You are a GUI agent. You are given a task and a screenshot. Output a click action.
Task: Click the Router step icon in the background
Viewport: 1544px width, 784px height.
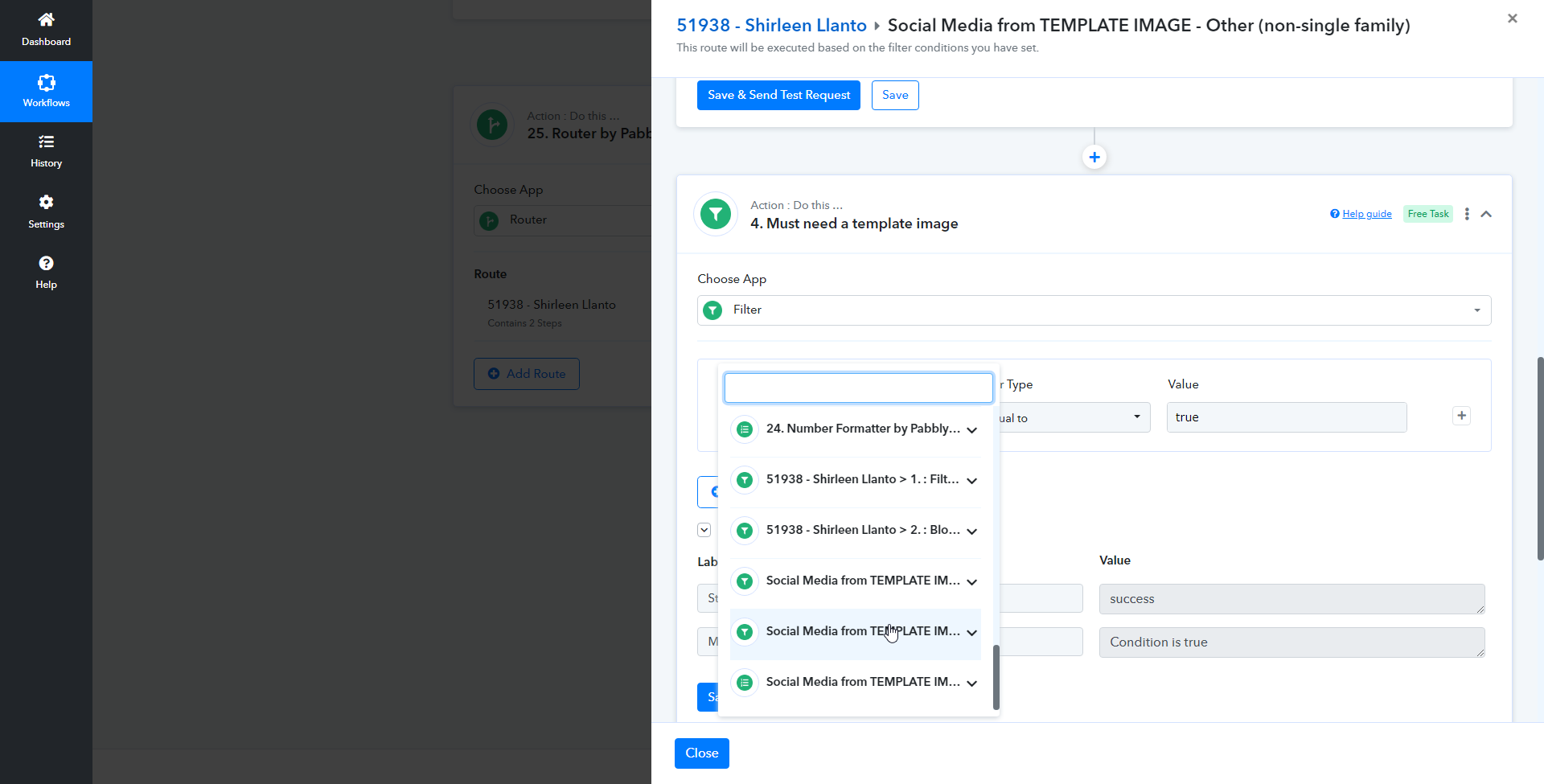[492, 125]
